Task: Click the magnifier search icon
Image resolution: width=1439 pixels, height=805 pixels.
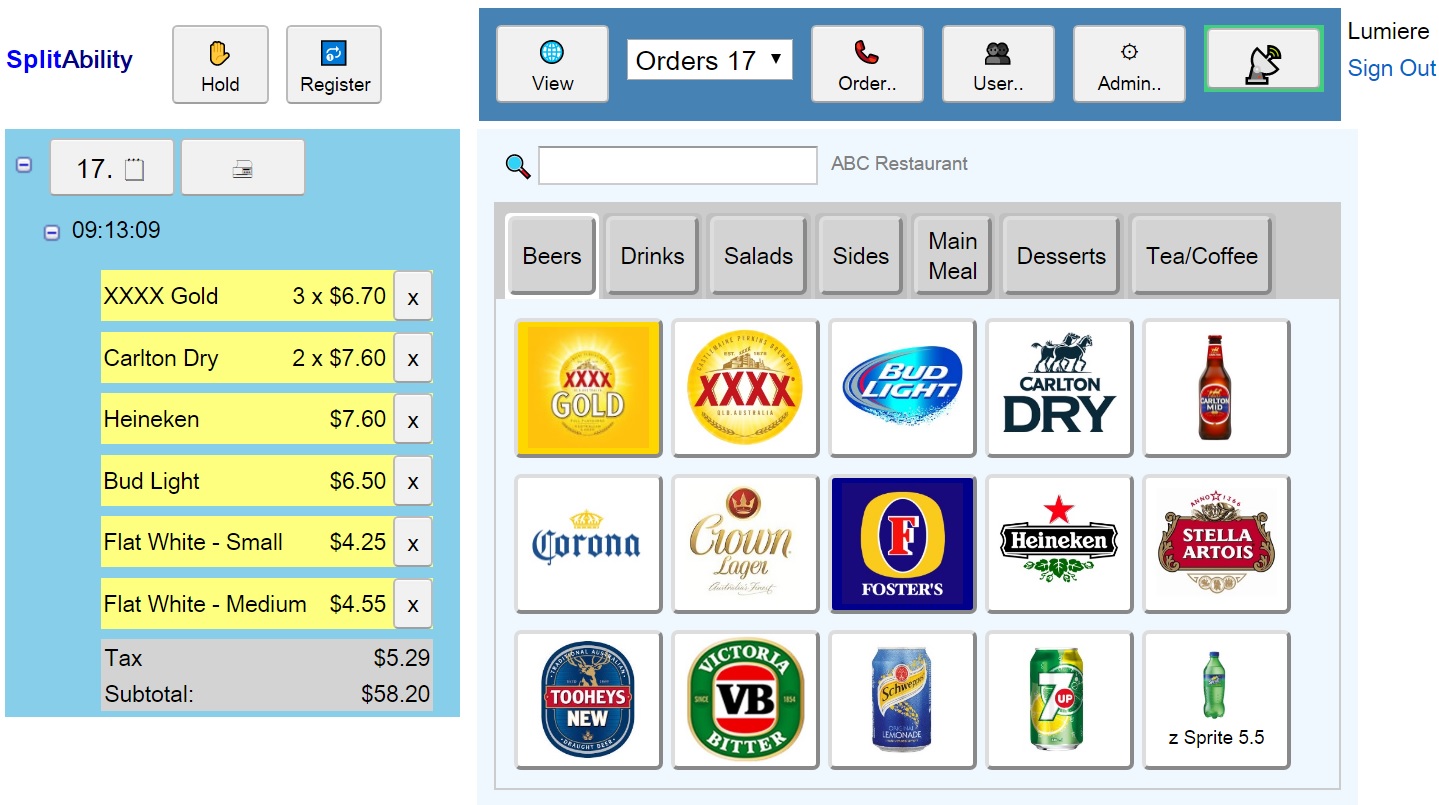Action: [518, 166]
